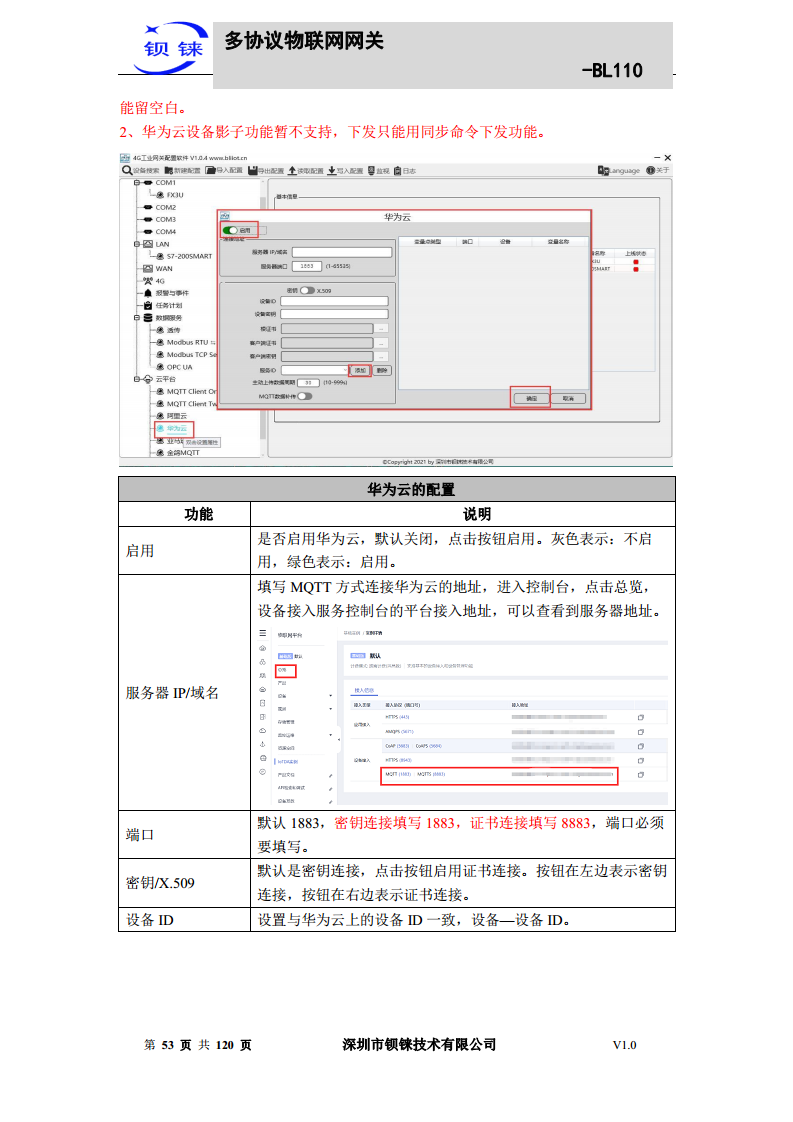This screenshot has width=793, height=1122.
Task: Open the Language switcher
Action: [x=619, y=170]
